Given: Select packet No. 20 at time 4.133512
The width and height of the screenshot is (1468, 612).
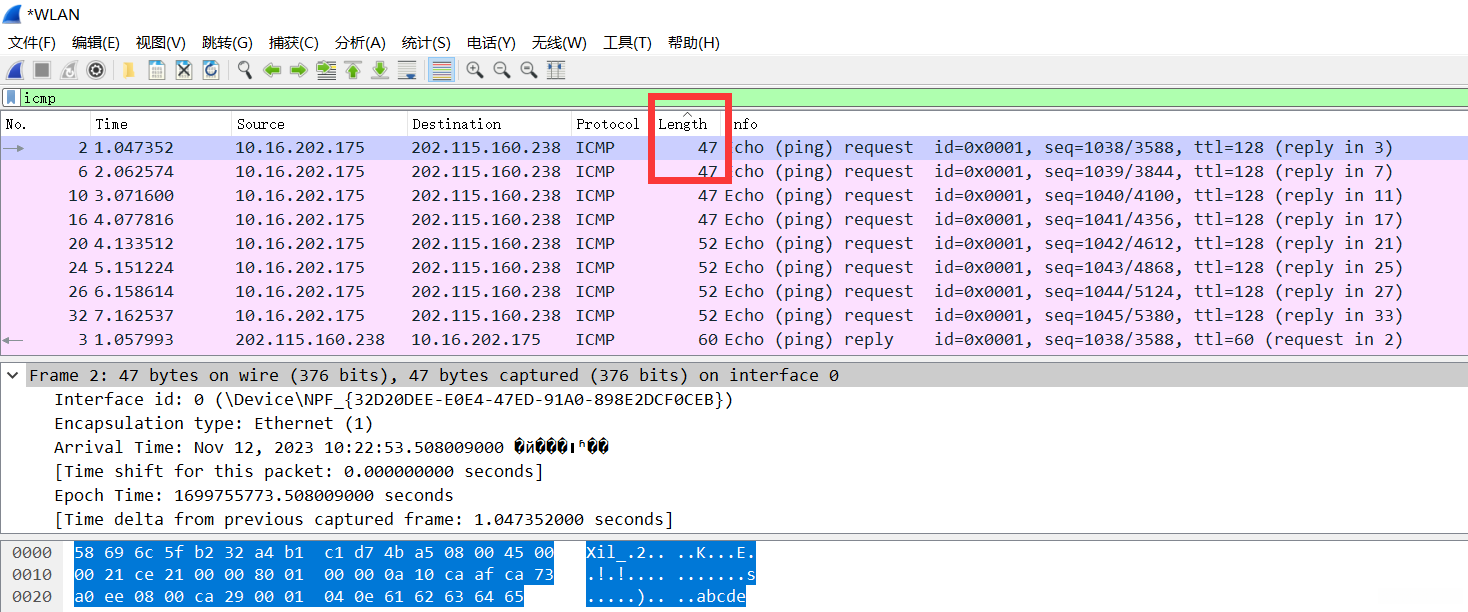Looking at the screenshot, I should tap(734, 244).
